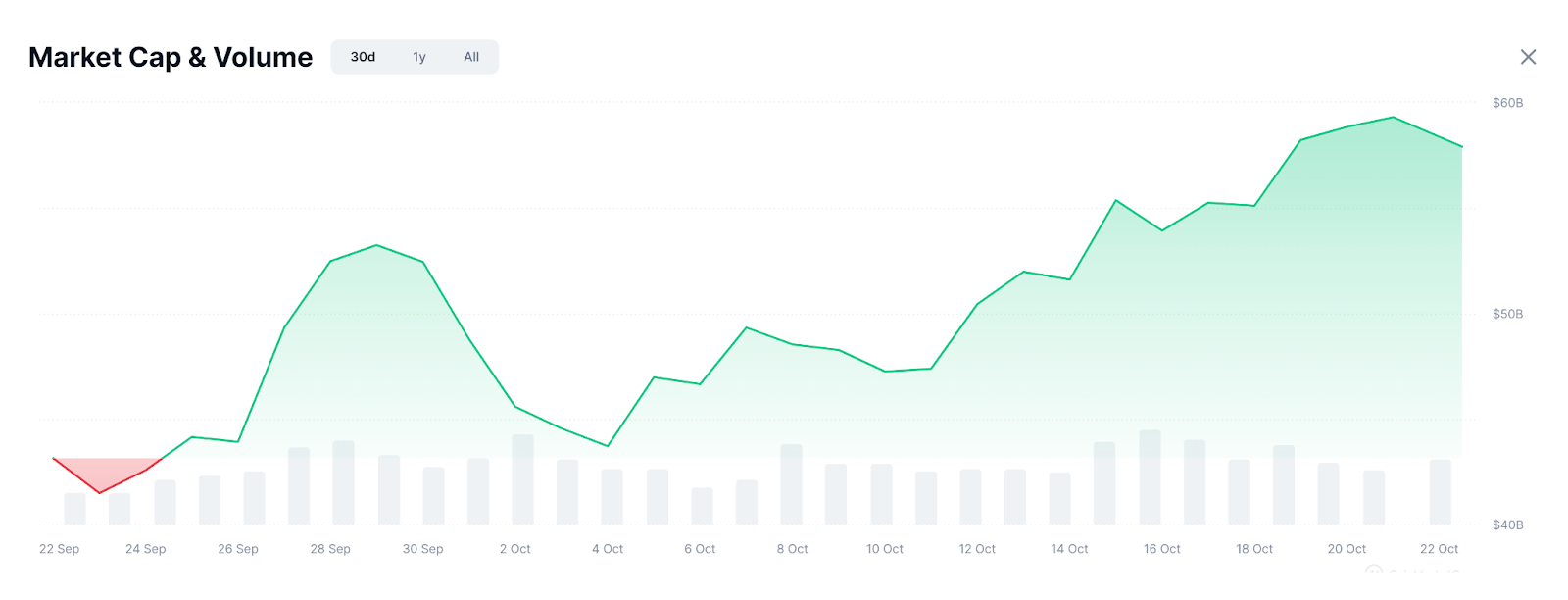Click the tall volume bar above 2 Oct

tap(522, 479)
